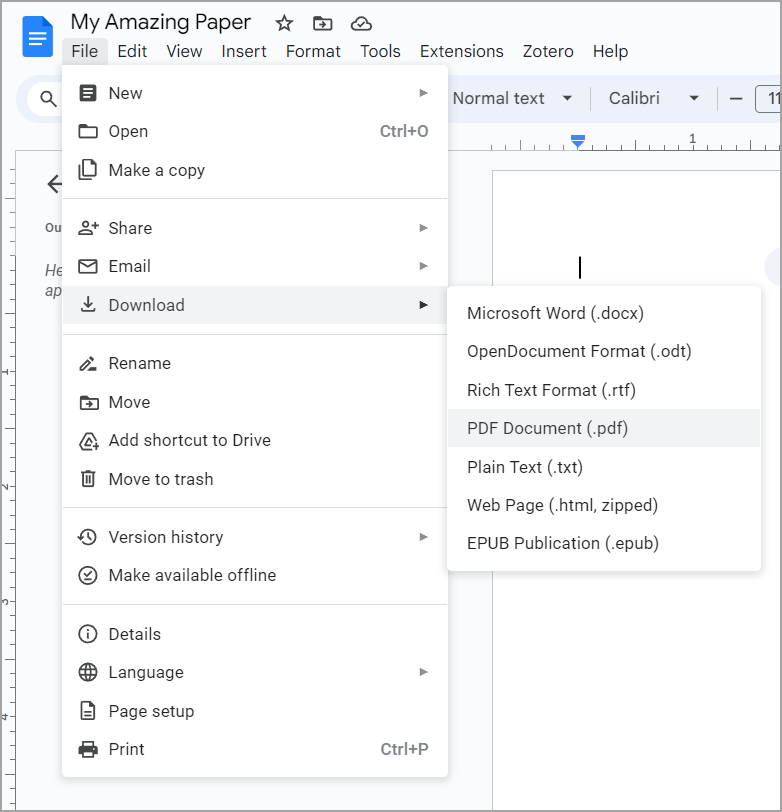Click the back arrow in outline panel
Image resolution: width=782 pixels, height=812 pixels.
[x=54, y=184]
